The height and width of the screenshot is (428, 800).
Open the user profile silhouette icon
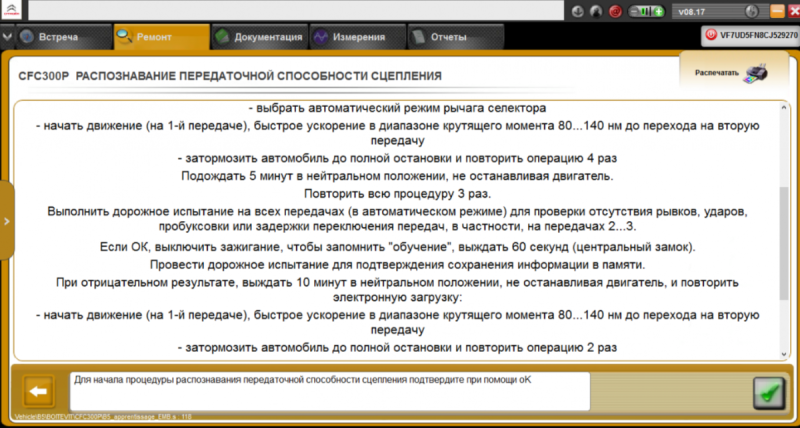pyautogui.click(x=596, y=11)
